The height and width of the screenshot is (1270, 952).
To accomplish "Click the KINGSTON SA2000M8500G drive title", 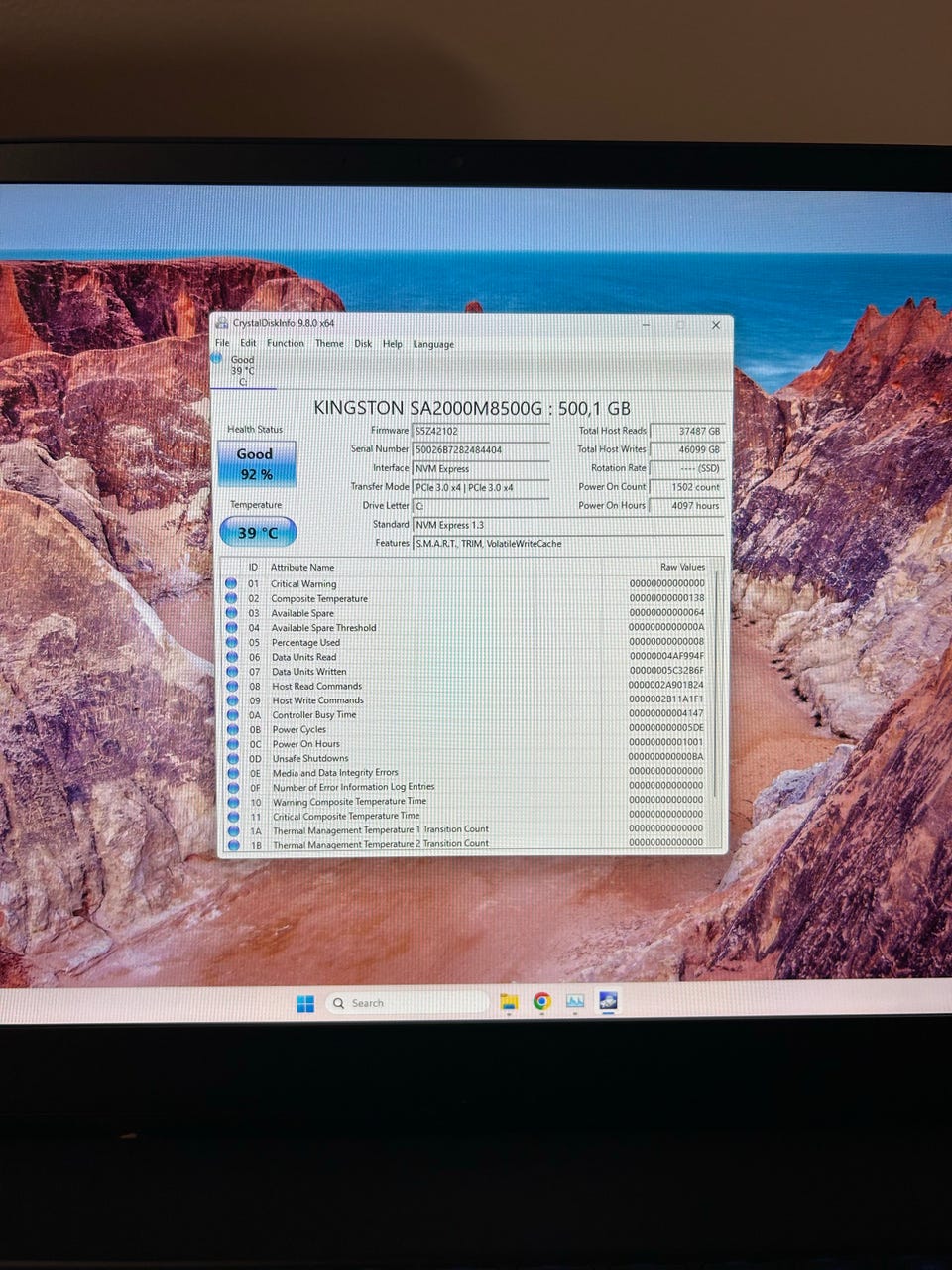I will tap(472, 408).
